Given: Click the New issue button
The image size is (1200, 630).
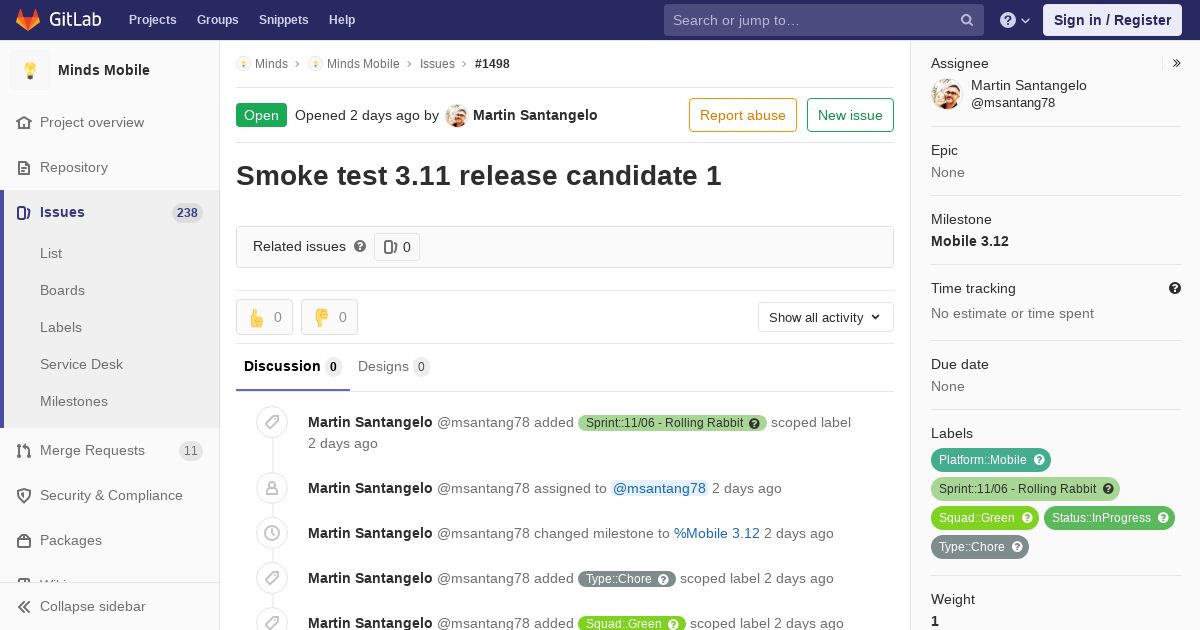Looking at the screenshot, I should 850,115.
